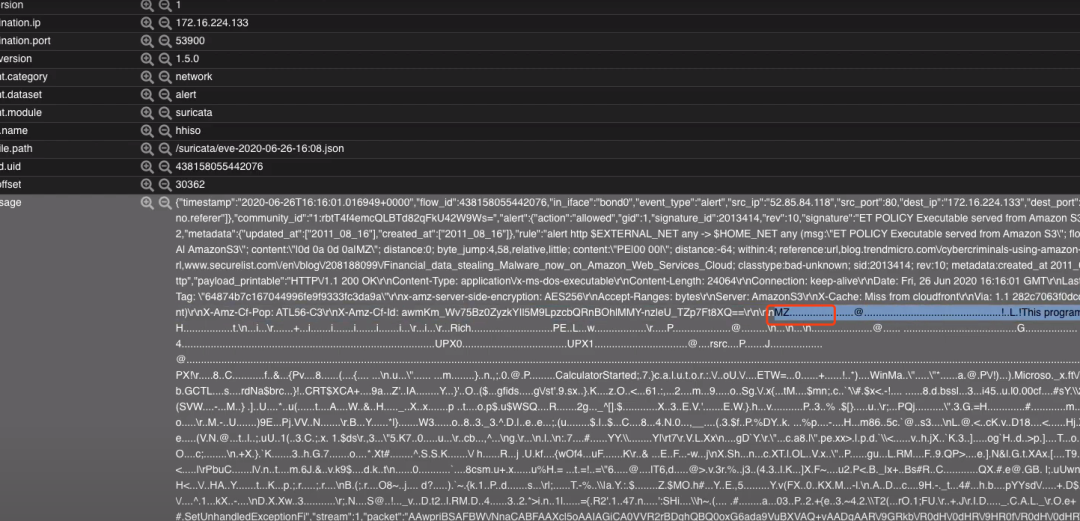Image resolution: width=1080 pixels, height=521 pixels.
Task: Select the module value suricata
Action: 194,112
